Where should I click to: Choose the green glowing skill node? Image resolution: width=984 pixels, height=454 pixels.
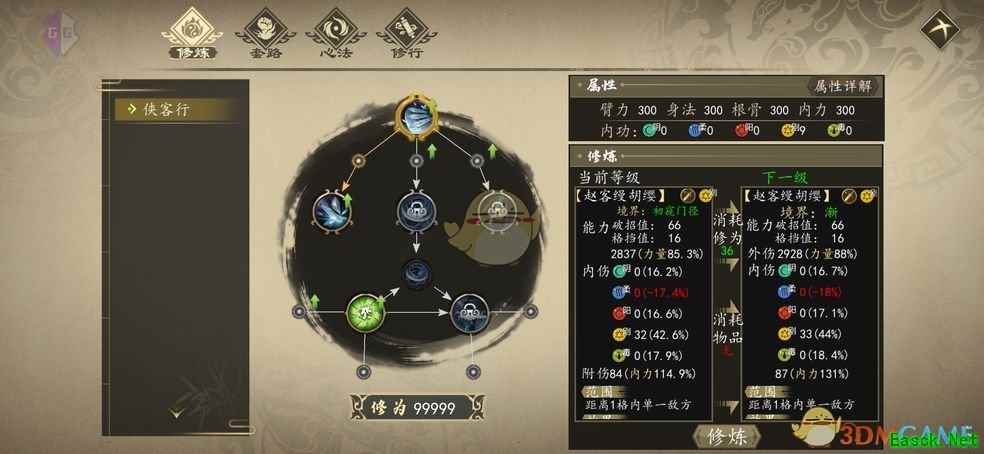[365, 312]
